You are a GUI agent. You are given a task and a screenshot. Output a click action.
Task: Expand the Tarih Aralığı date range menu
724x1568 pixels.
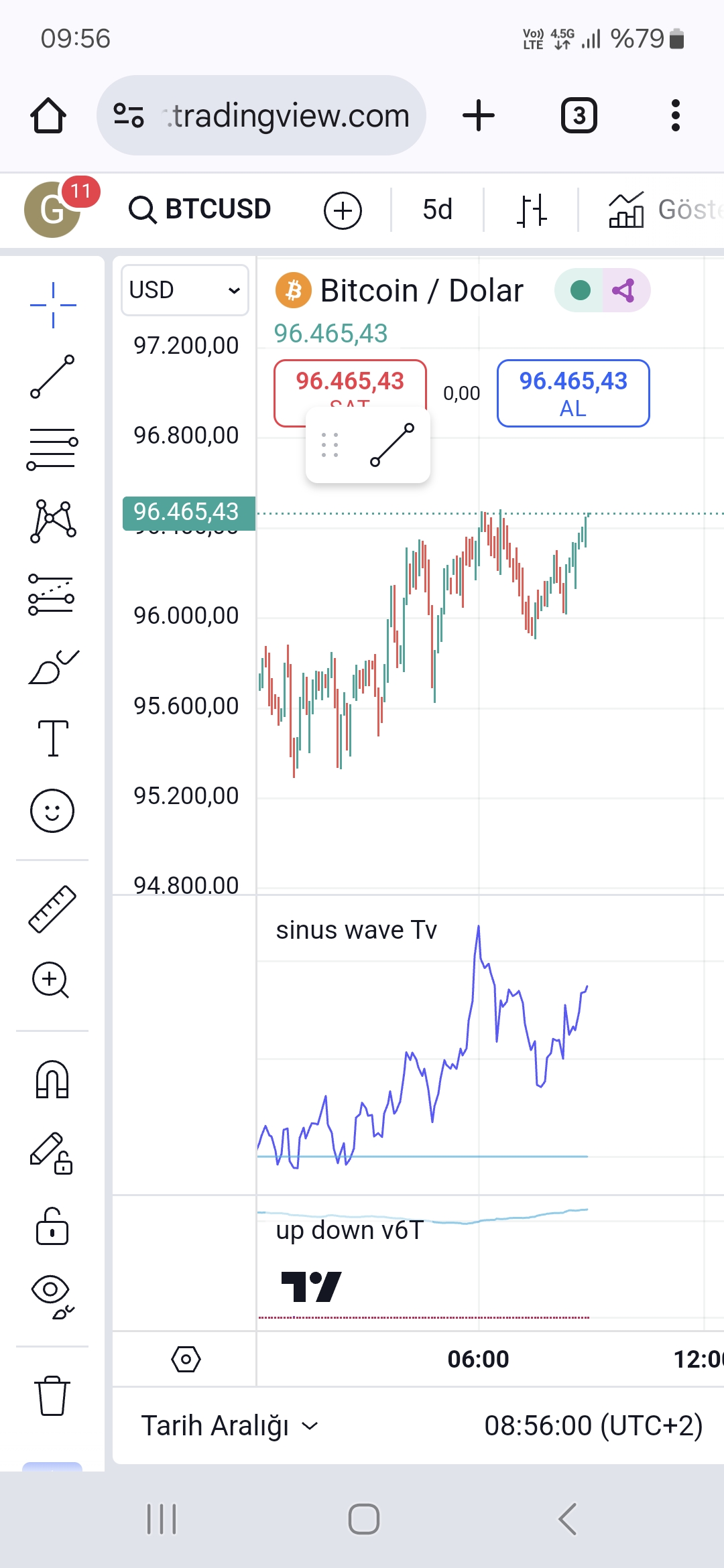click(229, 1425)
